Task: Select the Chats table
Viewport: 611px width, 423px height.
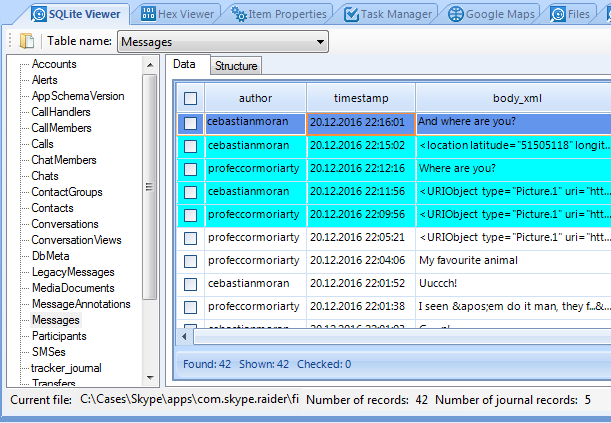Action: pos(45,176)
